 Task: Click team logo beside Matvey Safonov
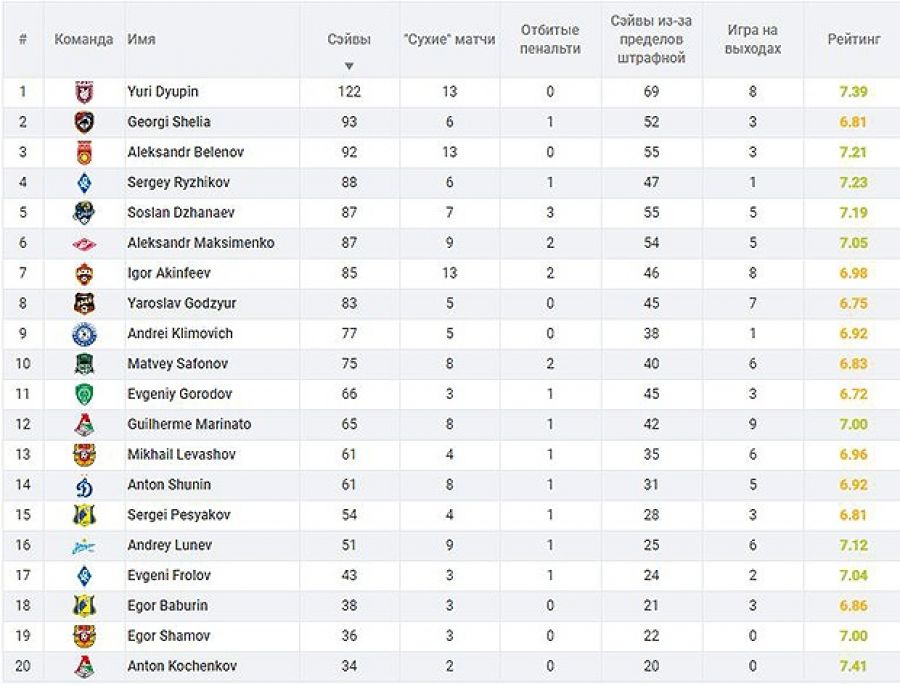[84, 364]
